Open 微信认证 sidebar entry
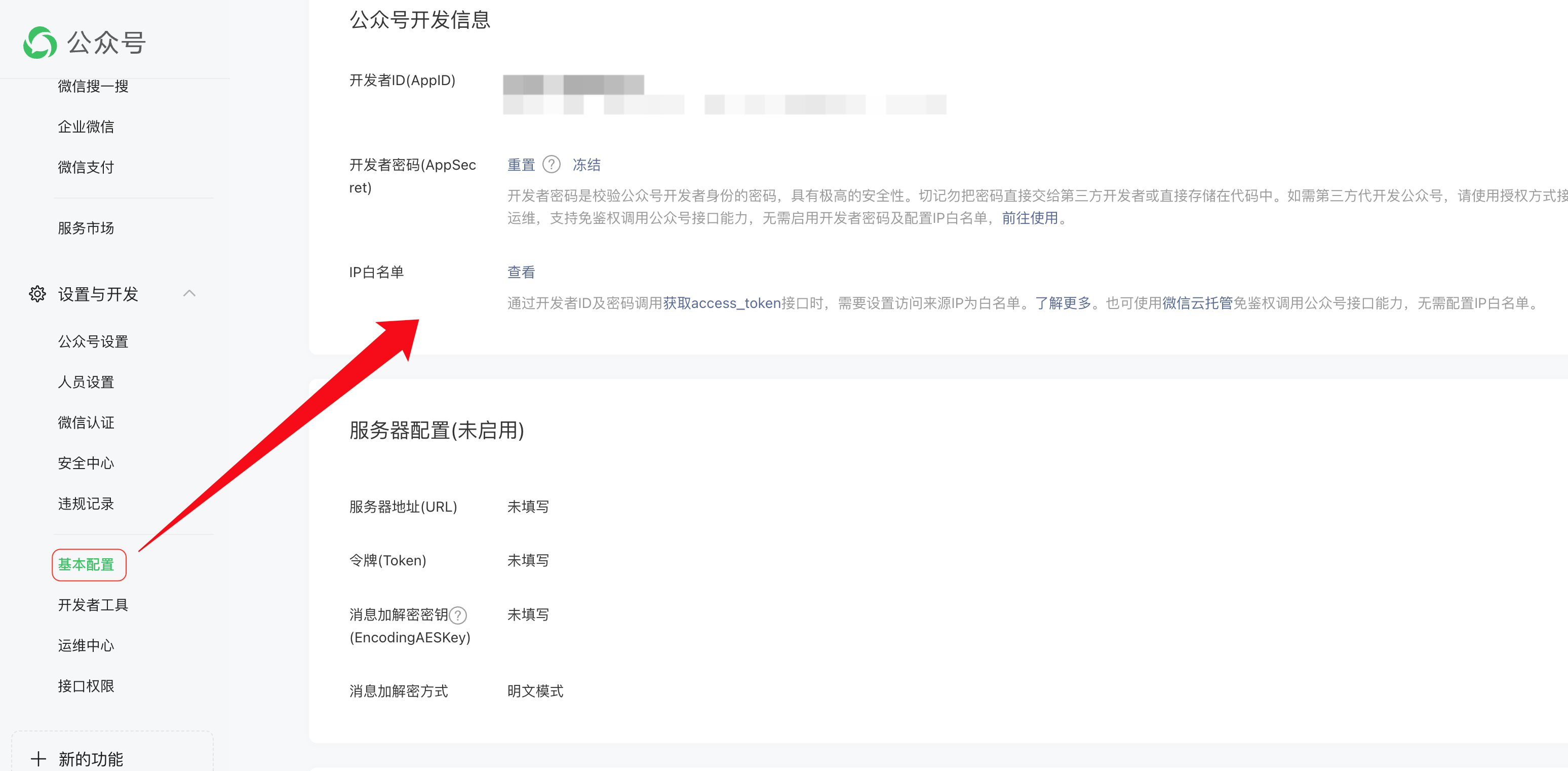This screenshot has height=771, width=1568. (87, 422)
